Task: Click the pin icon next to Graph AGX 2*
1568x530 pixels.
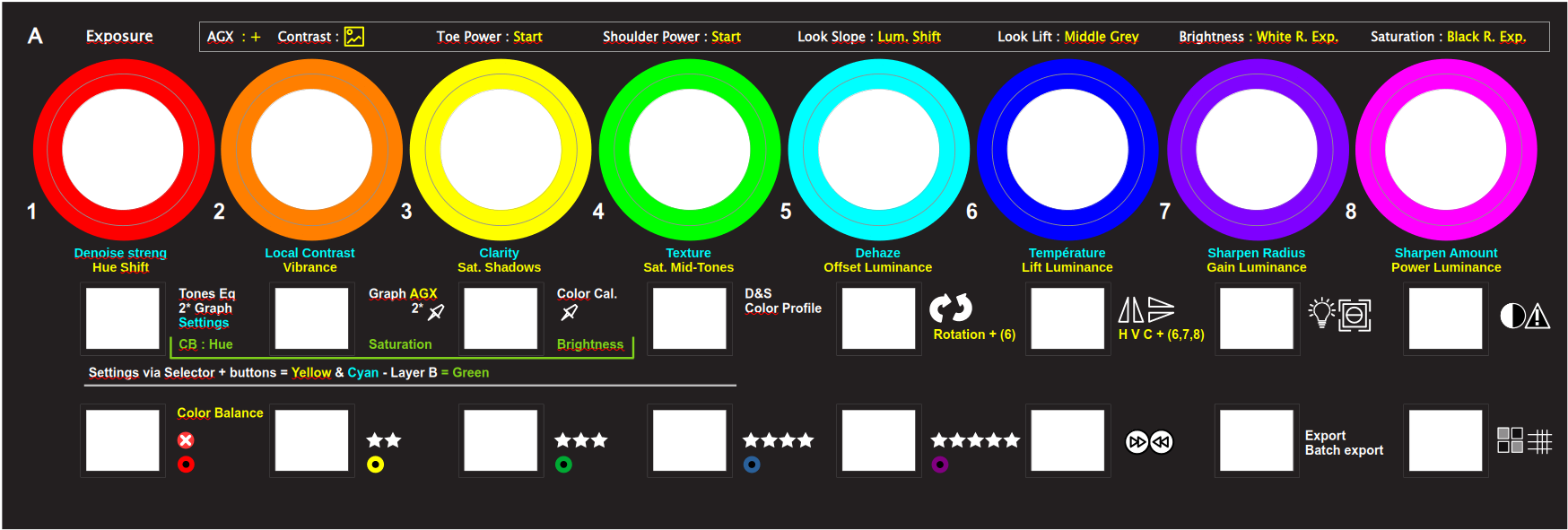Action: [x=436, y=312]
